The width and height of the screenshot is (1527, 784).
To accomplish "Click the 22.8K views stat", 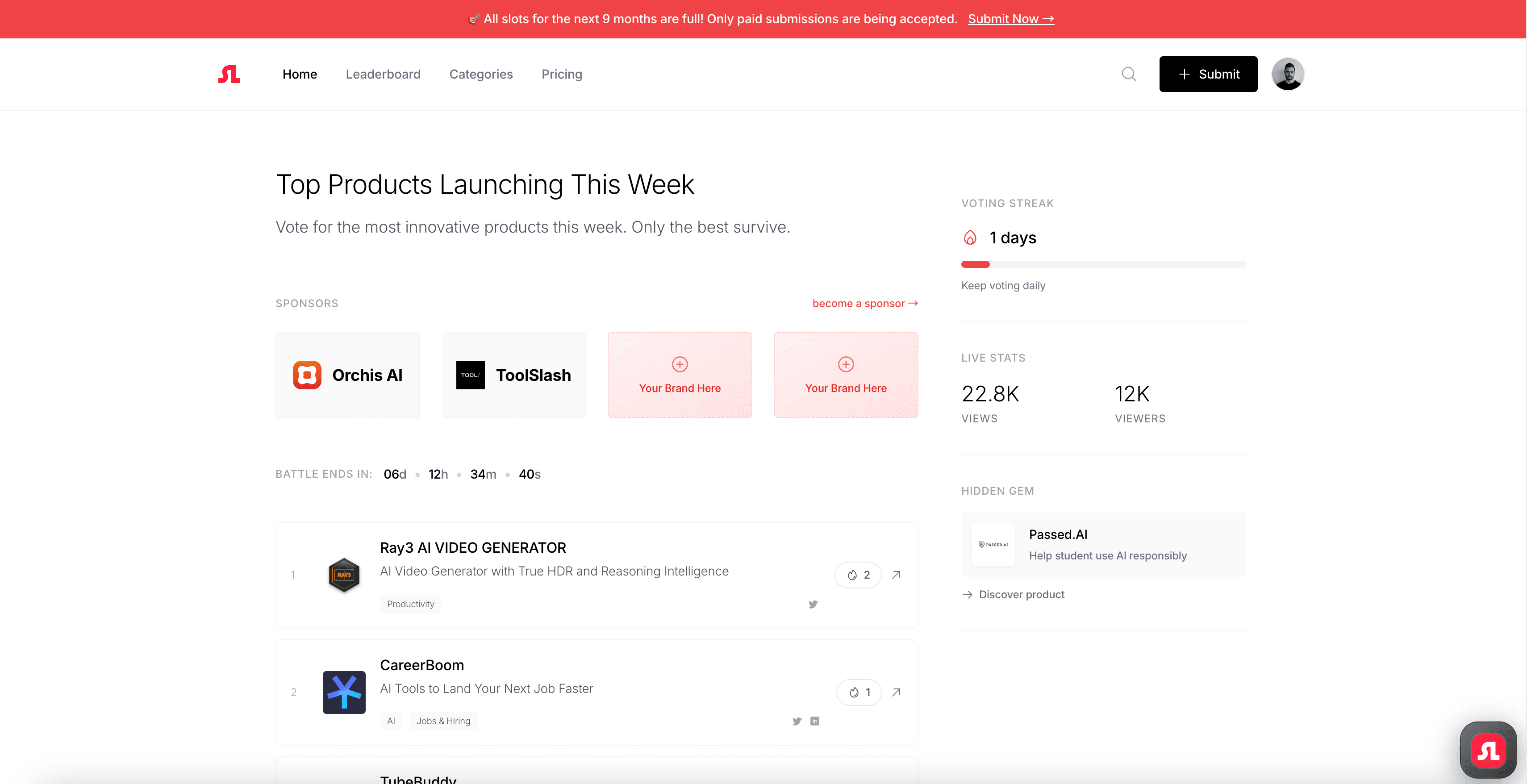I will (990, 403).
